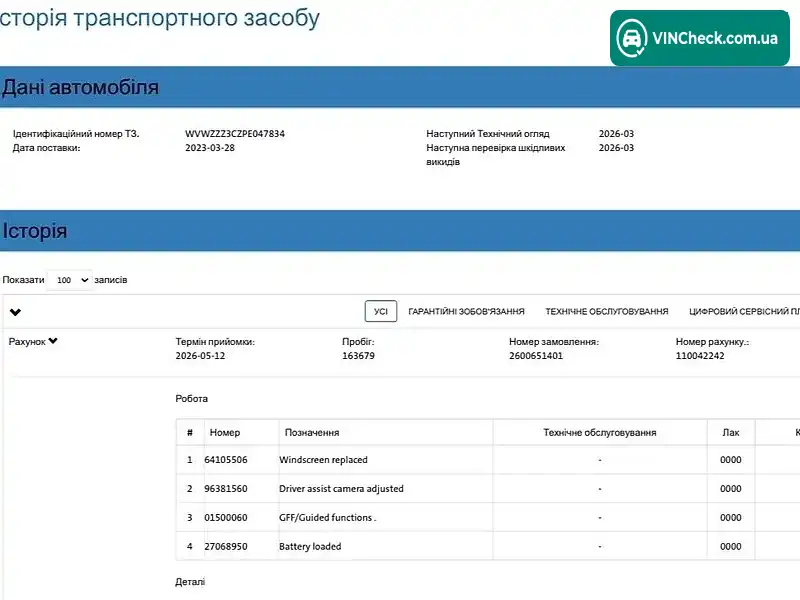Click the Дата поставки label
The height and width of the screenshot is (600, 800).
(46, 147)
